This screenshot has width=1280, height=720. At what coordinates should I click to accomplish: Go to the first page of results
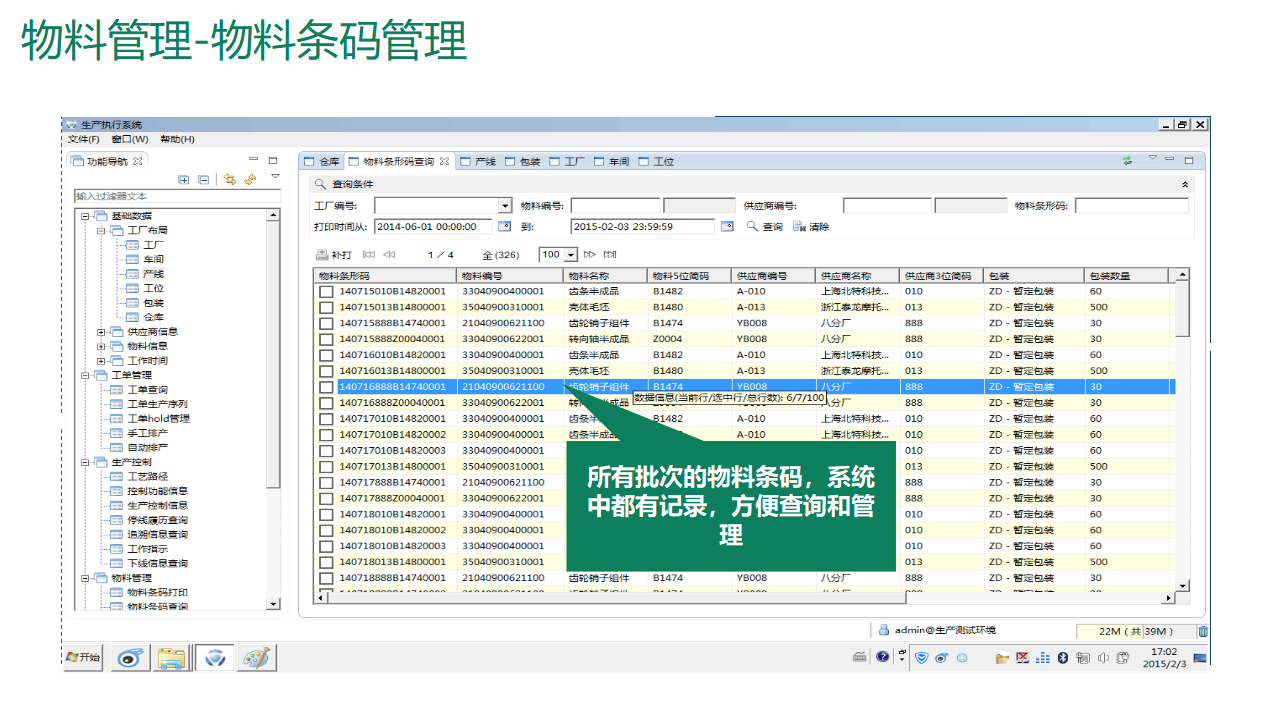click(x=368, y=255)
